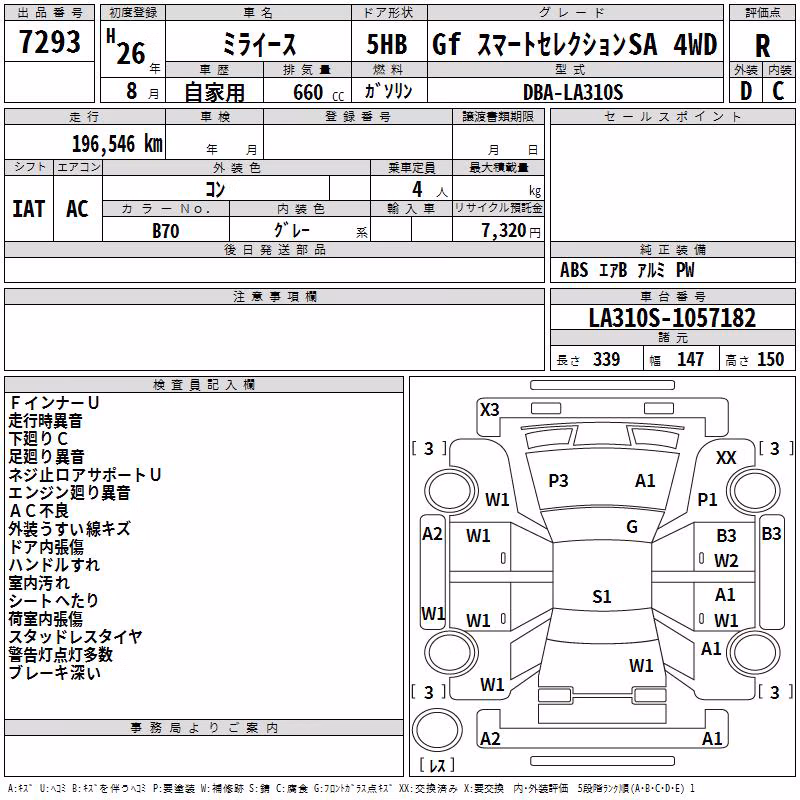
Task: Click inspector note ＡＣ不良
Action: tap(39, 511)
